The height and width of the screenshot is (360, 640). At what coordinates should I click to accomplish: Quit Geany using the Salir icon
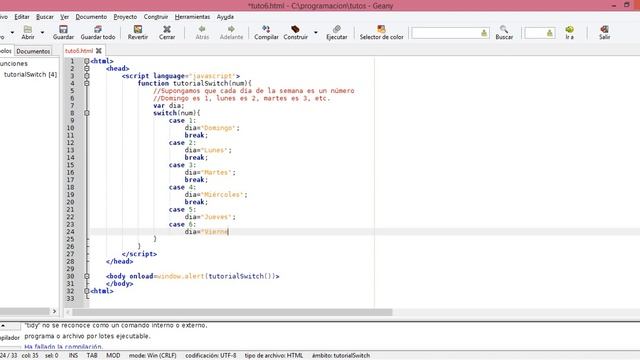tap(604, 32)
